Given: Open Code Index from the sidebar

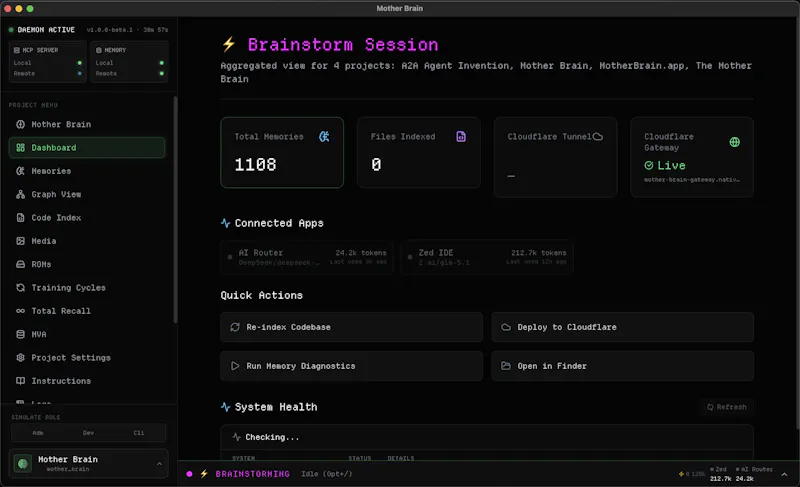Looking at the screenshot, I should click(x=87, y=218).
